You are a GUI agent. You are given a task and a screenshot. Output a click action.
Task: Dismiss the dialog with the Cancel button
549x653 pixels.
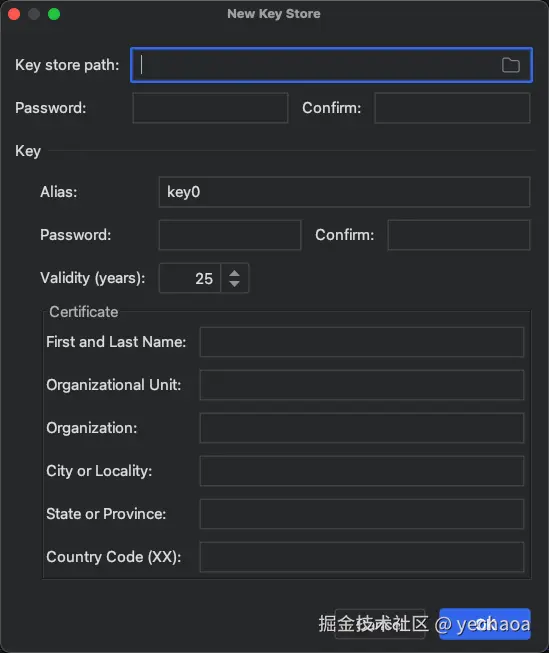point(380,624)
